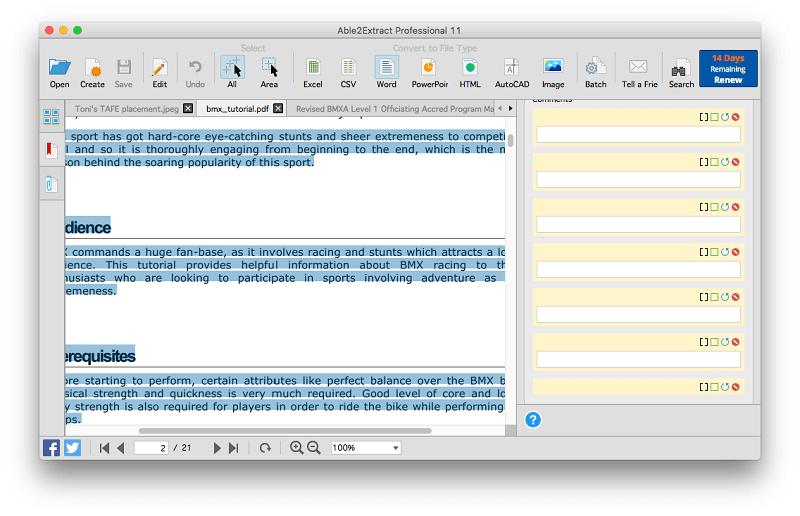This screenshot has height=516, width=800.
Task: Convert selection to Word
Action: 386,72
